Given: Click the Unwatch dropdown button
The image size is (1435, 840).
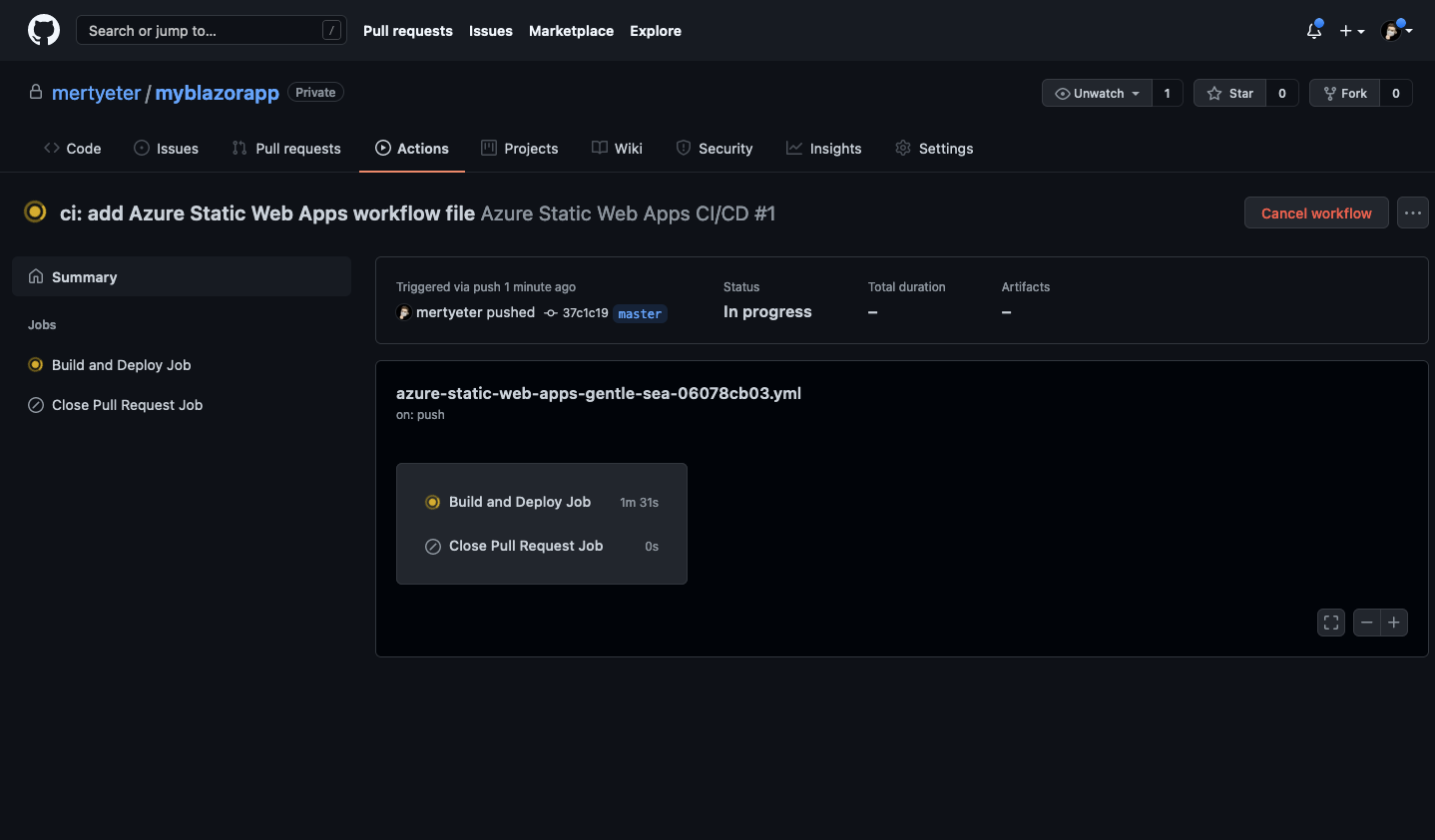Looking at the screenshot, I should pos(1097,93).
